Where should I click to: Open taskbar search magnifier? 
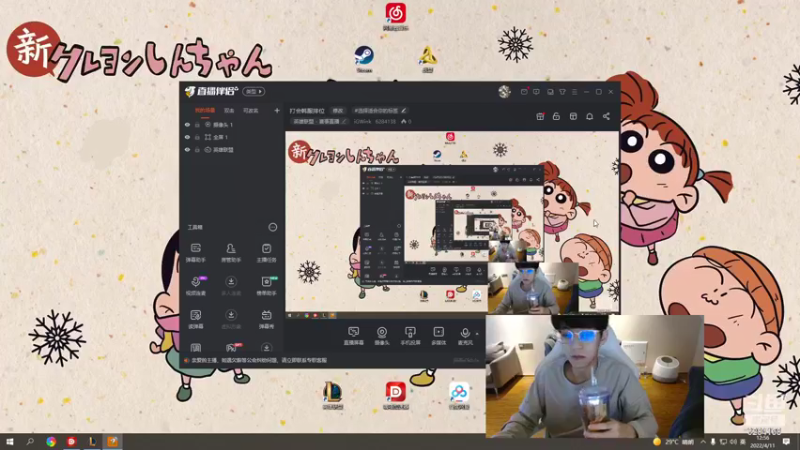[x=30, y=441]
